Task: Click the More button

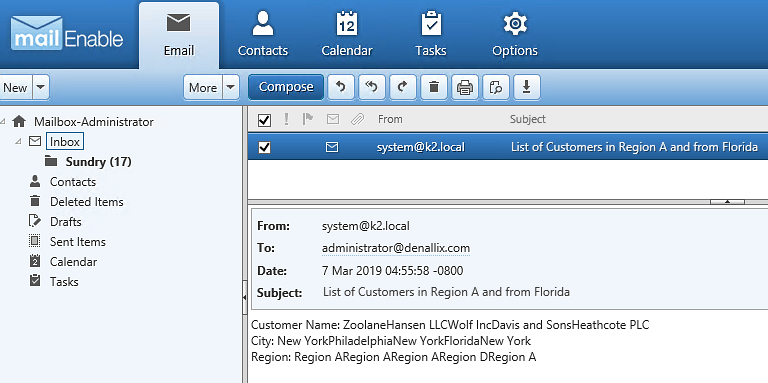Action: [x=203, y=87]
